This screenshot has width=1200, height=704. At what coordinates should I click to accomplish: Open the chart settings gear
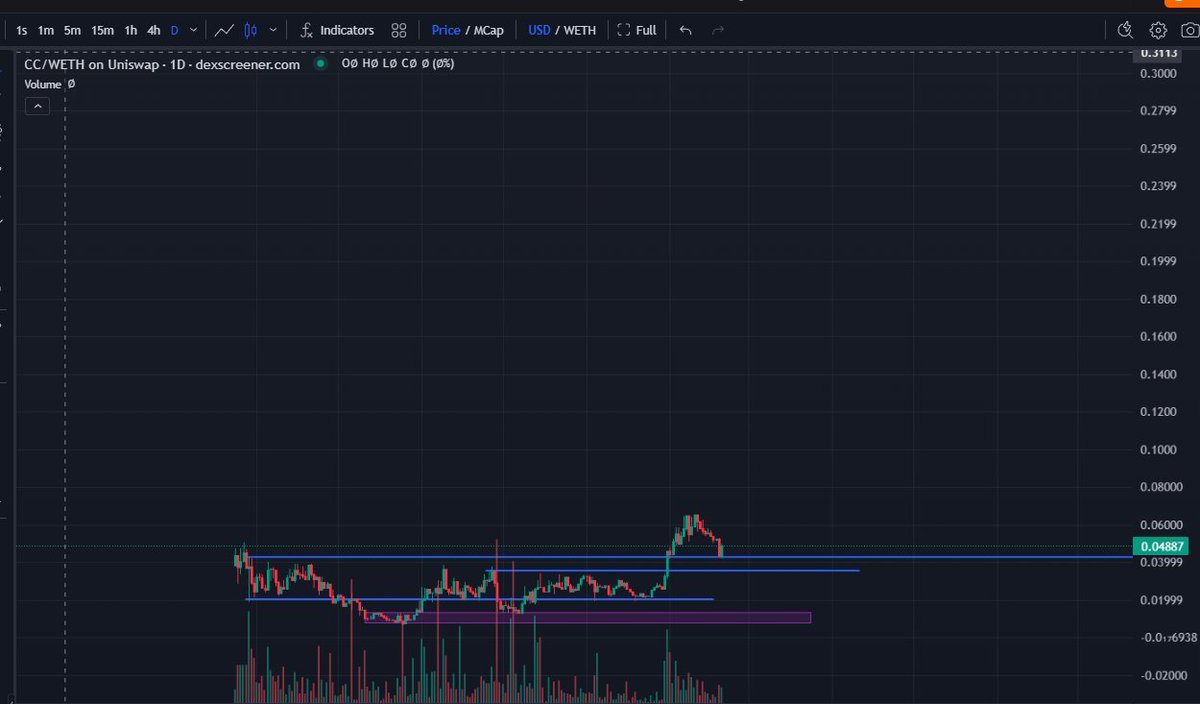pos(1158,30)
